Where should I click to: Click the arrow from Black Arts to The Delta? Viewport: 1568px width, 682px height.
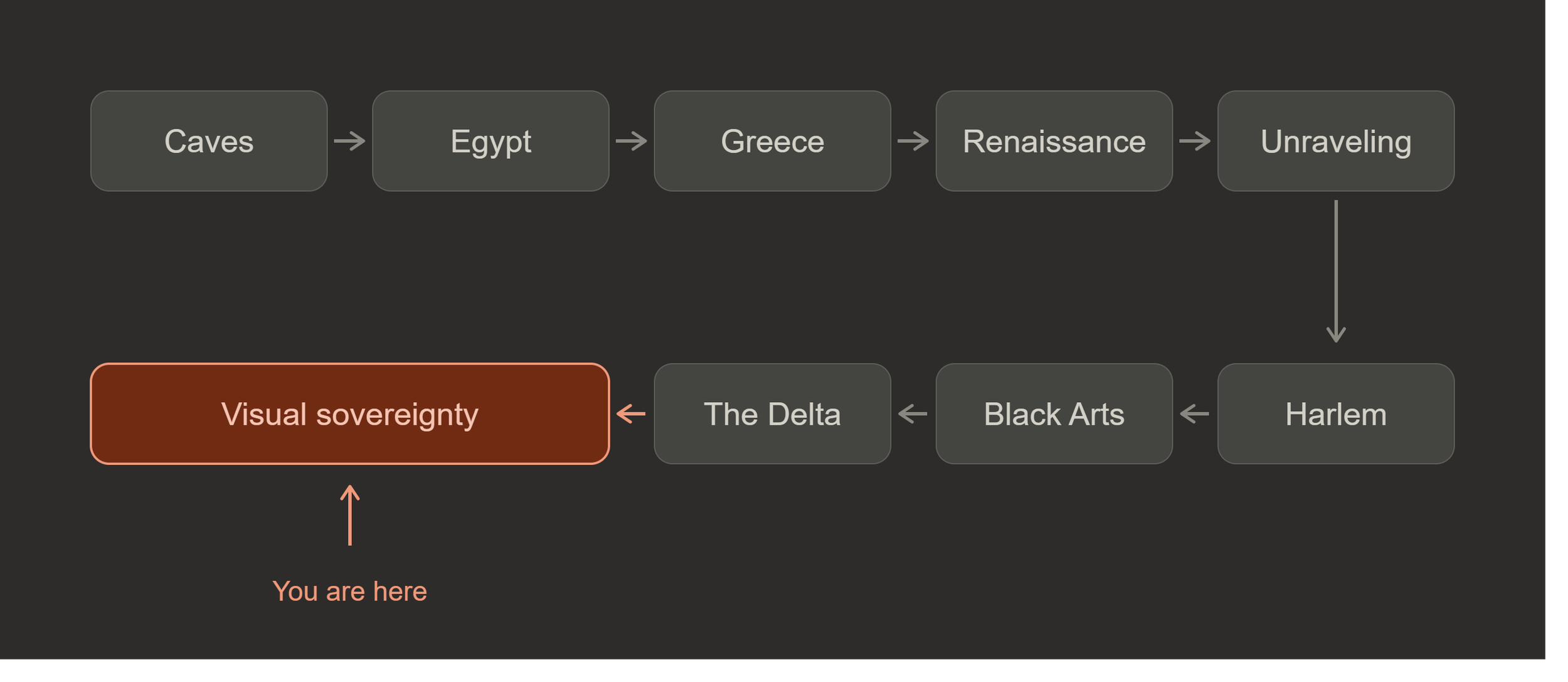(913, 414)
